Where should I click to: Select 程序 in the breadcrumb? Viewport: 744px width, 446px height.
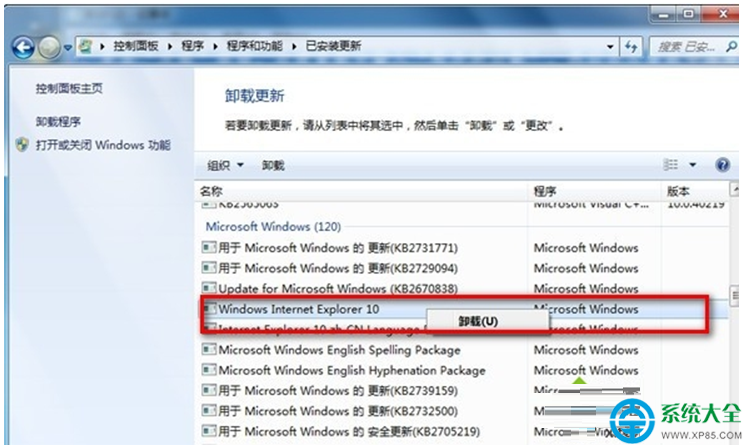click(x=192, y=46)
